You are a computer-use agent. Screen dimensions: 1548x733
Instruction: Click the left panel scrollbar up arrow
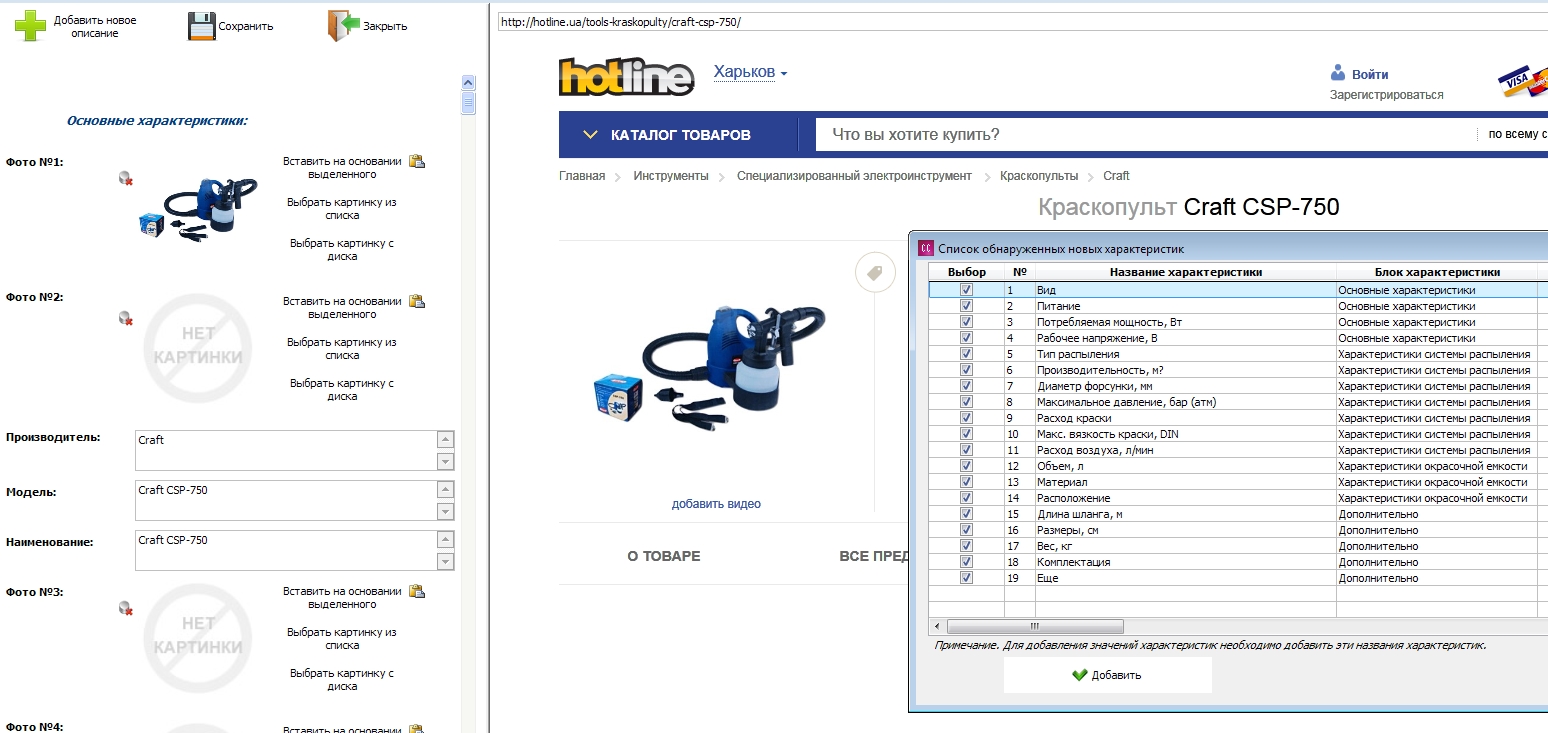(468, 82)
